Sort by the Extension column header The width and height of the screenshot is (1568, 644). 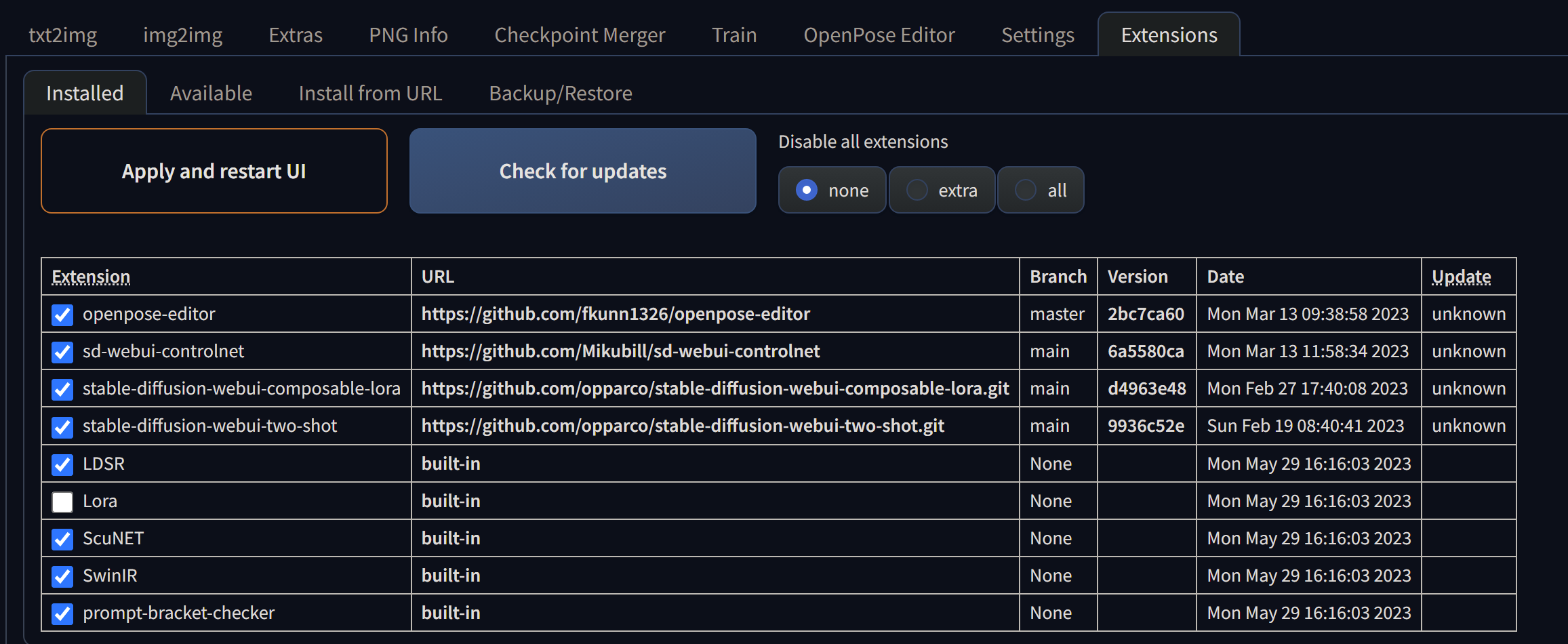91,276
